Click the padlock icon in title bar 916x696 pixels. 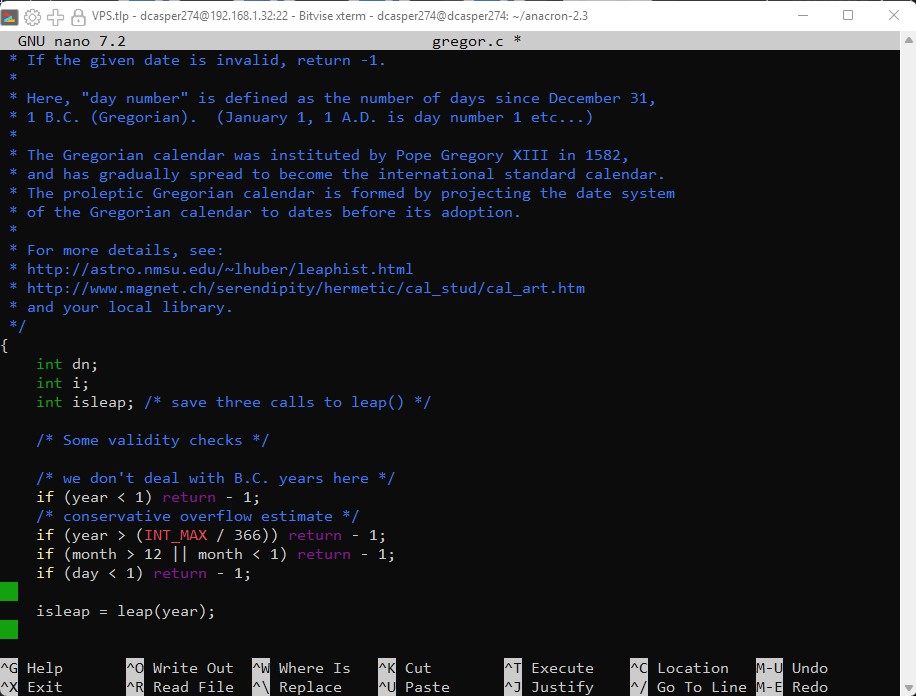77,16
